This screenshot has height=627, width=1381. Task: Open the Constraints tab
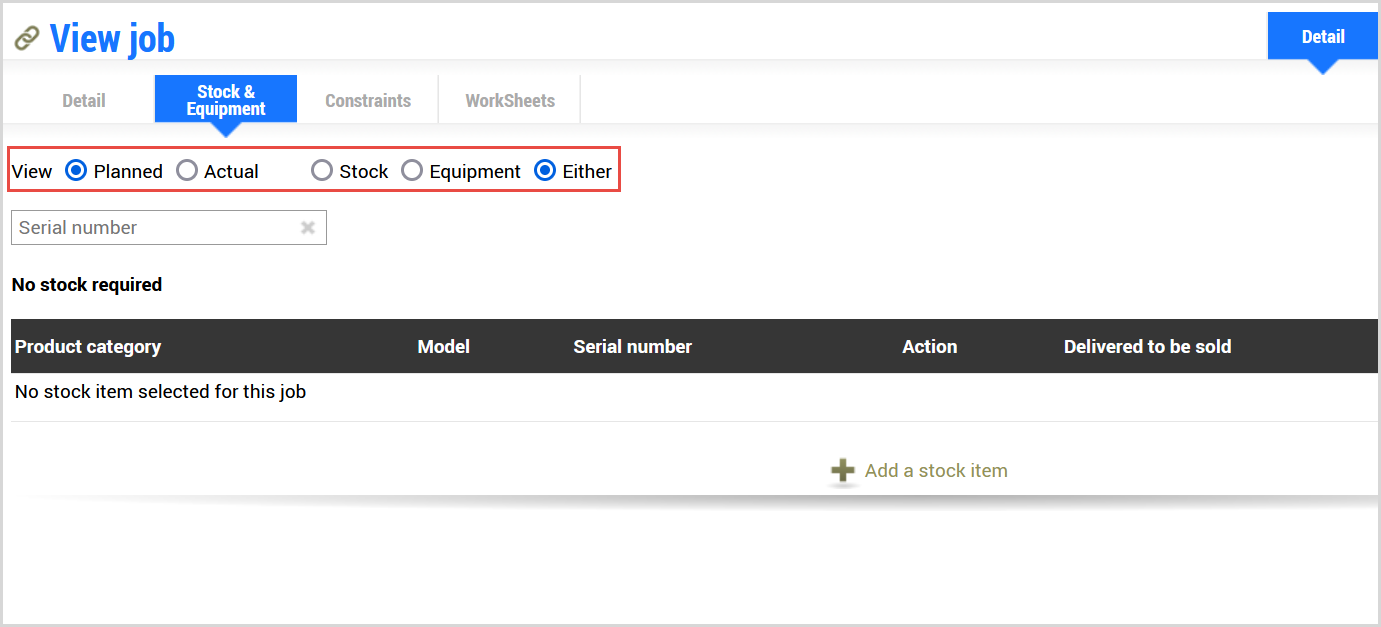point(368,100)
